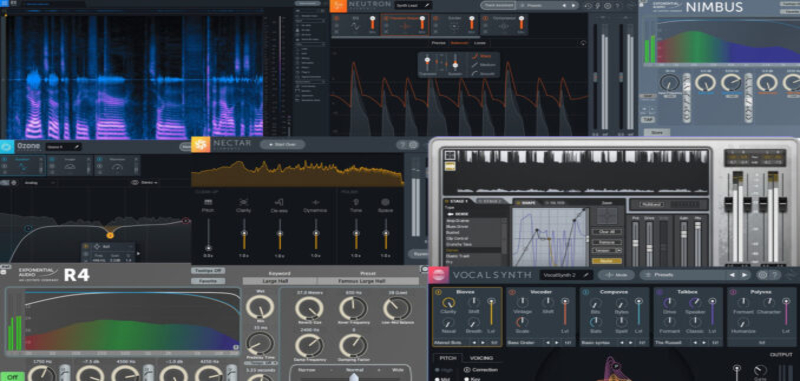
Task: Toggle pitch Correction in VocalSynth
Action: (x=466, y=370)
